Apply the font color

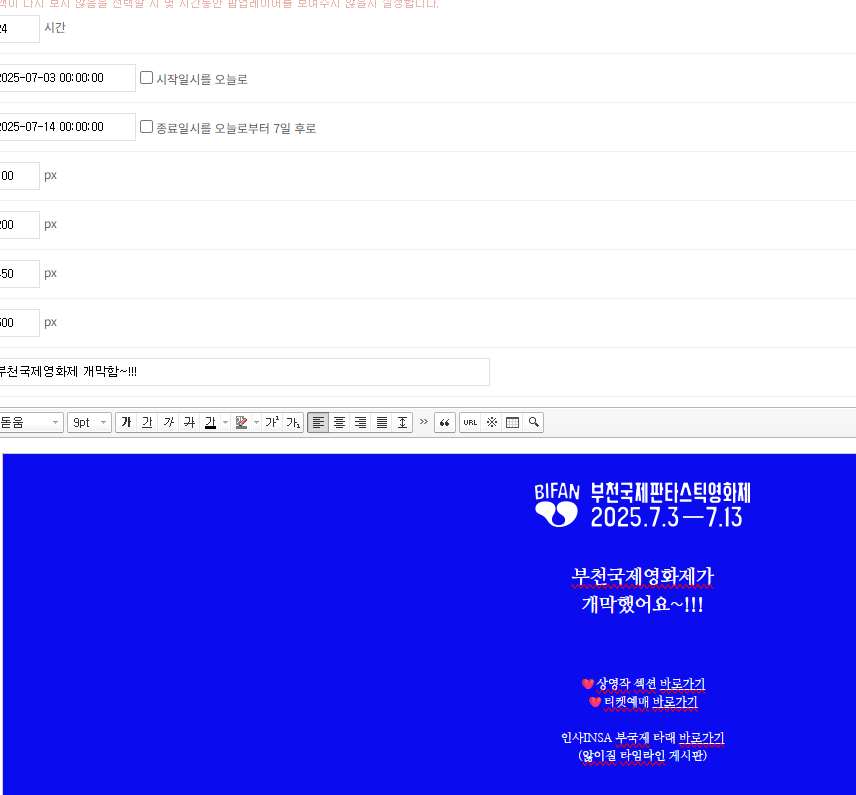coord(210,423)
